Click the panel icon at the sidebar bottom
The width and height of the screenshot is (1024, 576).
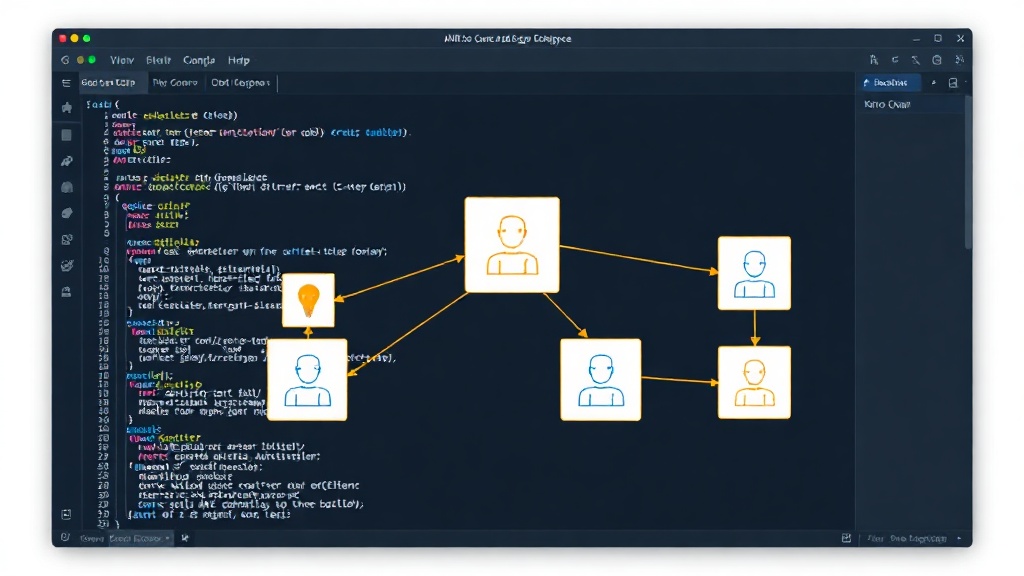[x=66, y=515]
